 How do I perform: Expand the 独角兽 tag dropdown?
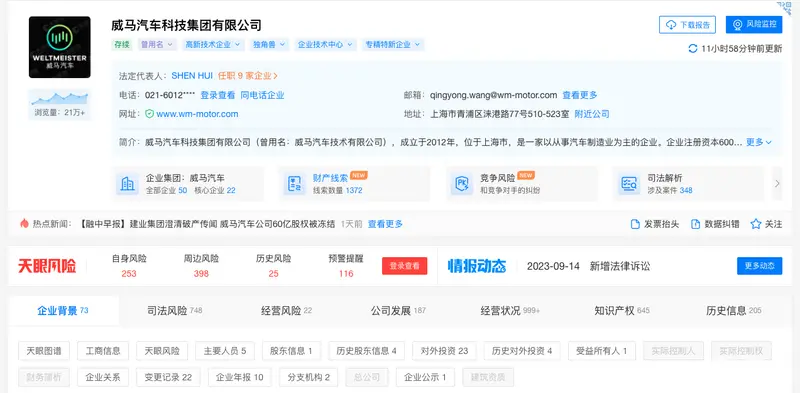tap(269, 44)
